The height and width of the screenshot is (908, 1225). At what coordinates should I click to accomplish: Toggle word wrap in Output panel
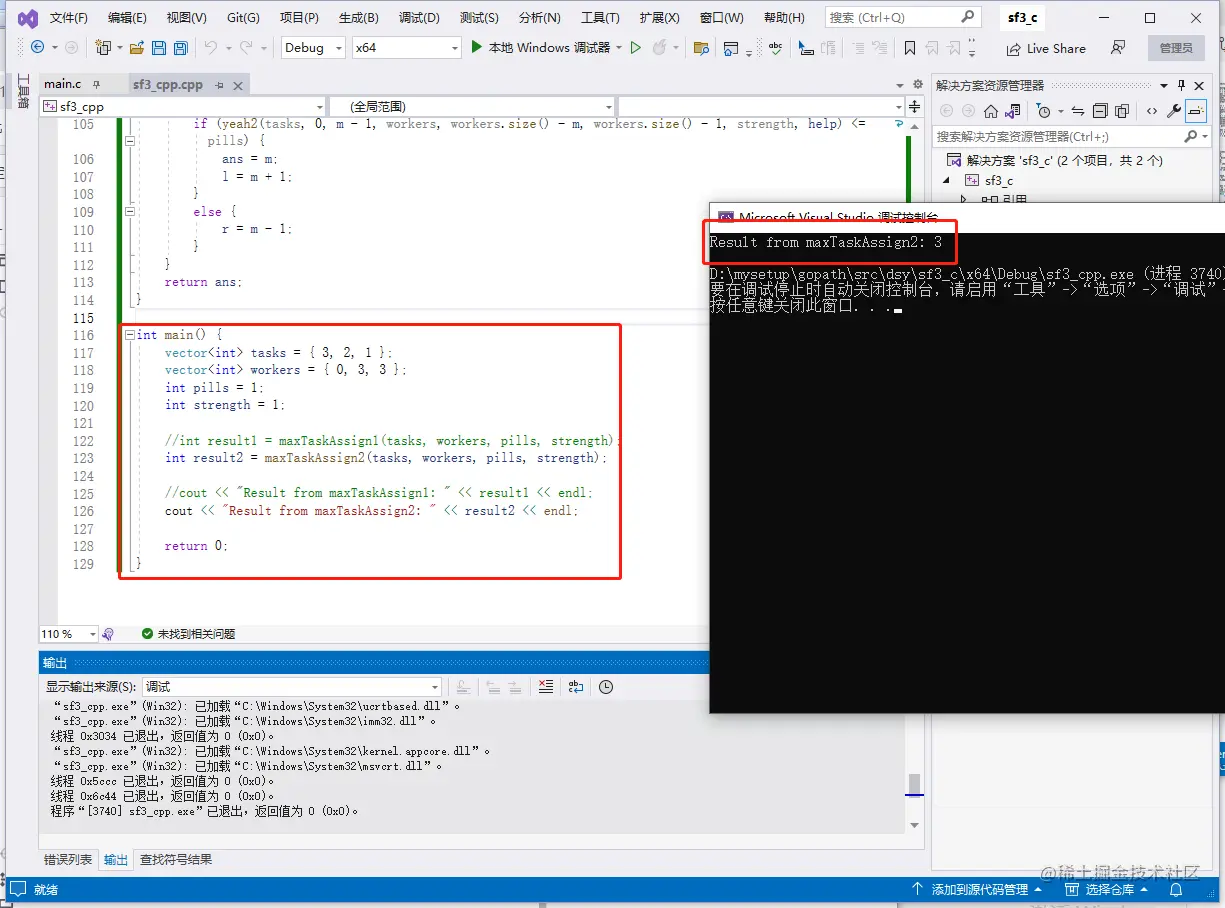575,686
